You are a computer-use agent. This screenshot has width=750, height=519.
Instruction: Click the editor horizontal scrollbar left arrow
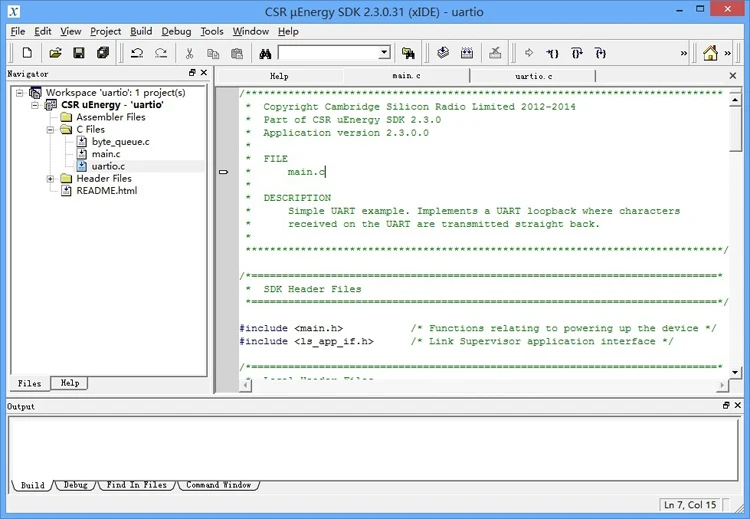(246, 385)
